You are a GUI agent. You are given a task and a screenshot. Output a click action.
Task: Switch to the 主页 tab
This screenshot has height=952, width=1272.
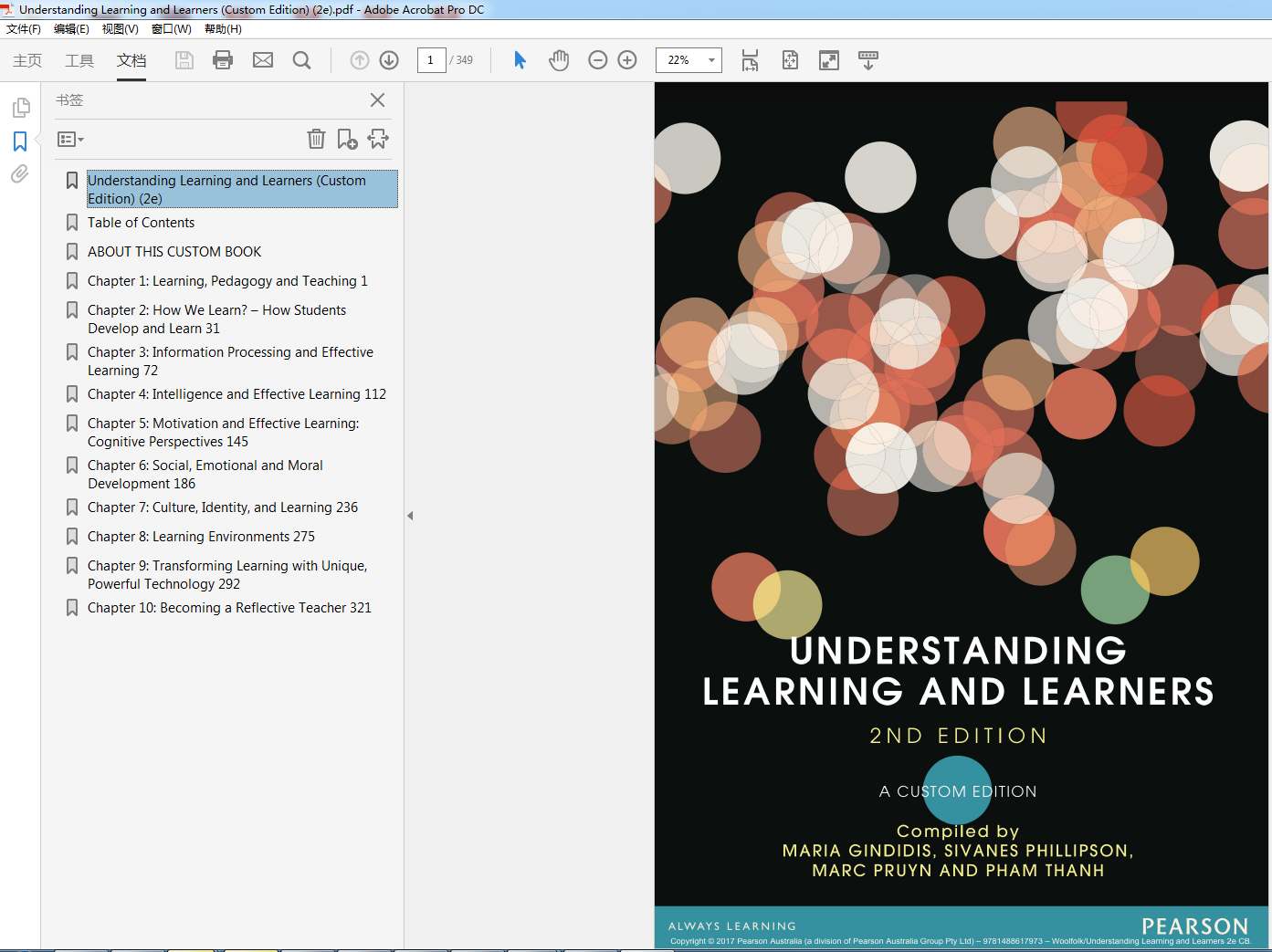27,60
